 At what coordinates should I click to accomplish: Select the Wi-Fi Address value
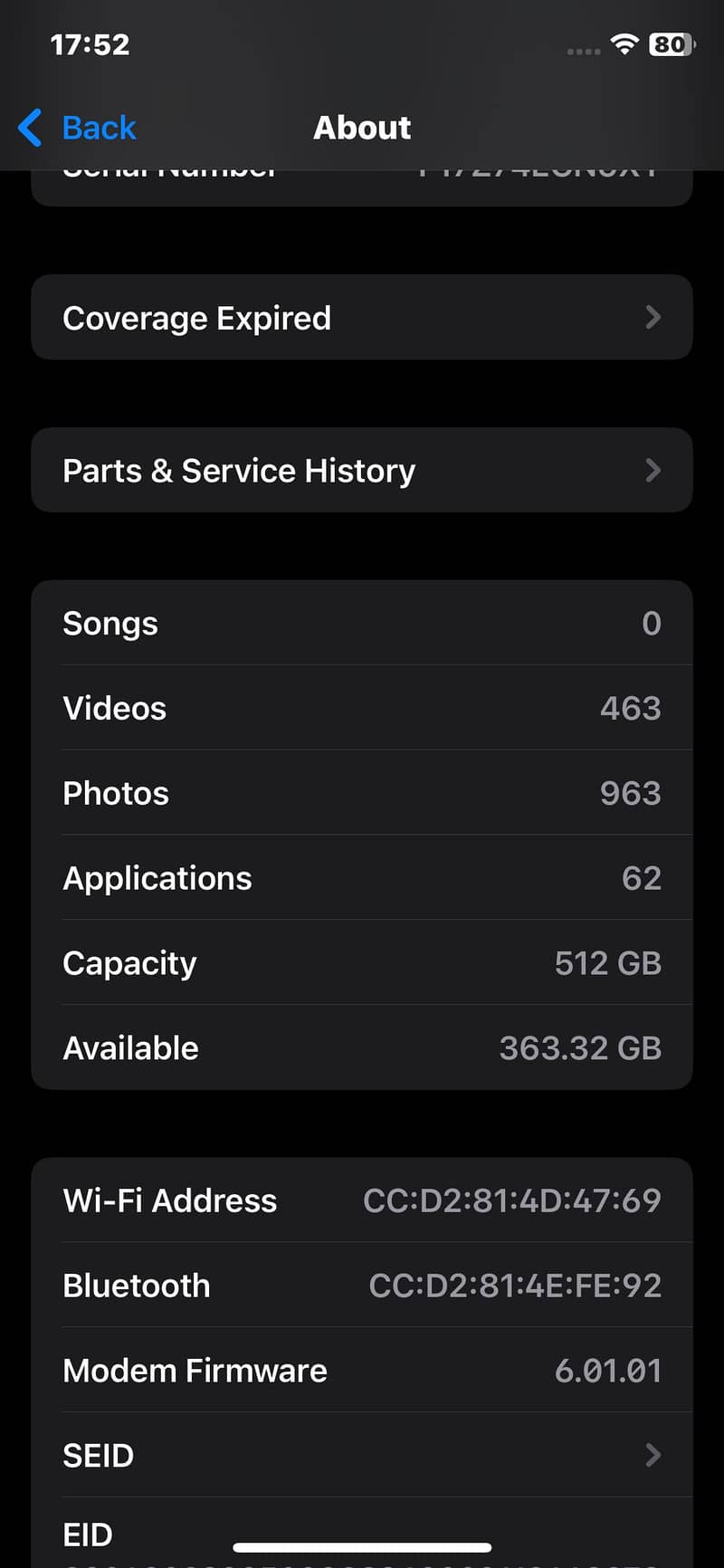(x=512, y=1200)
